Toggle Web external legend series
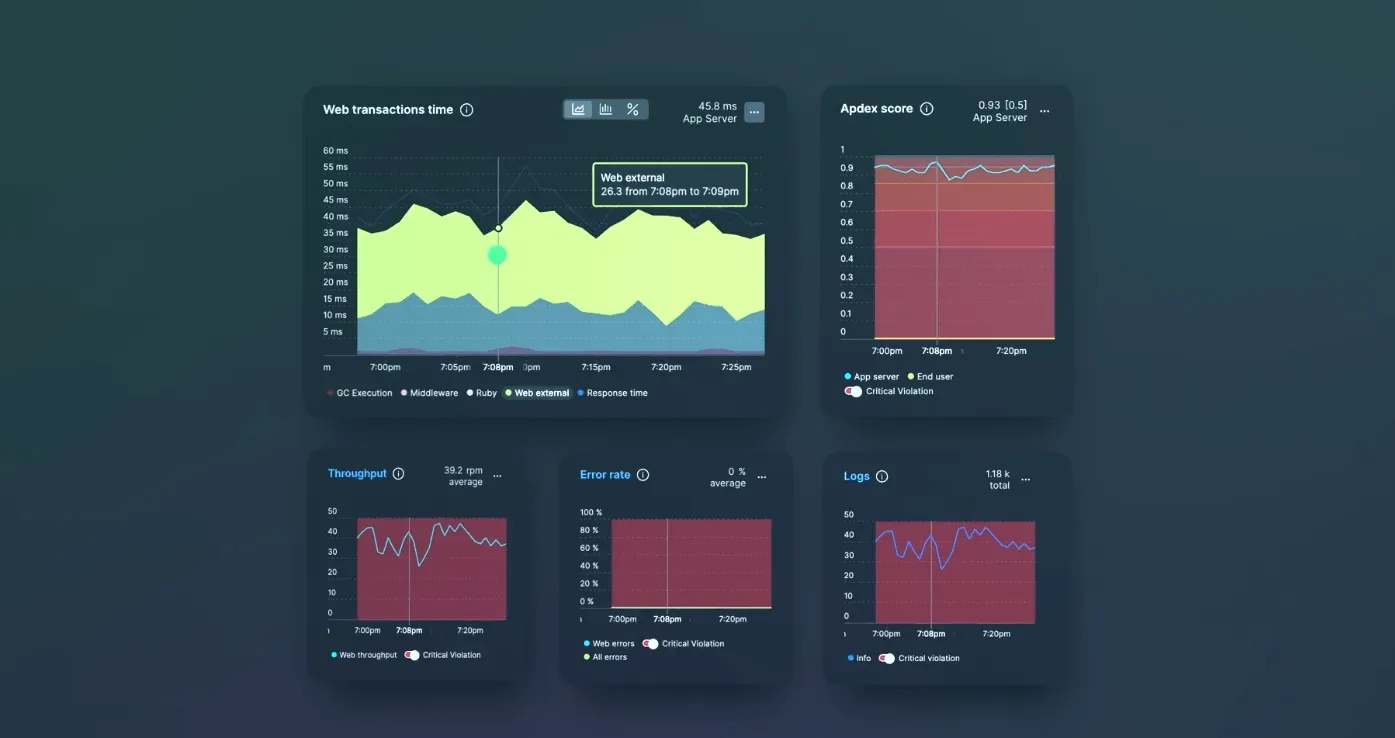Screen dimensions: 1395x738 537,393
